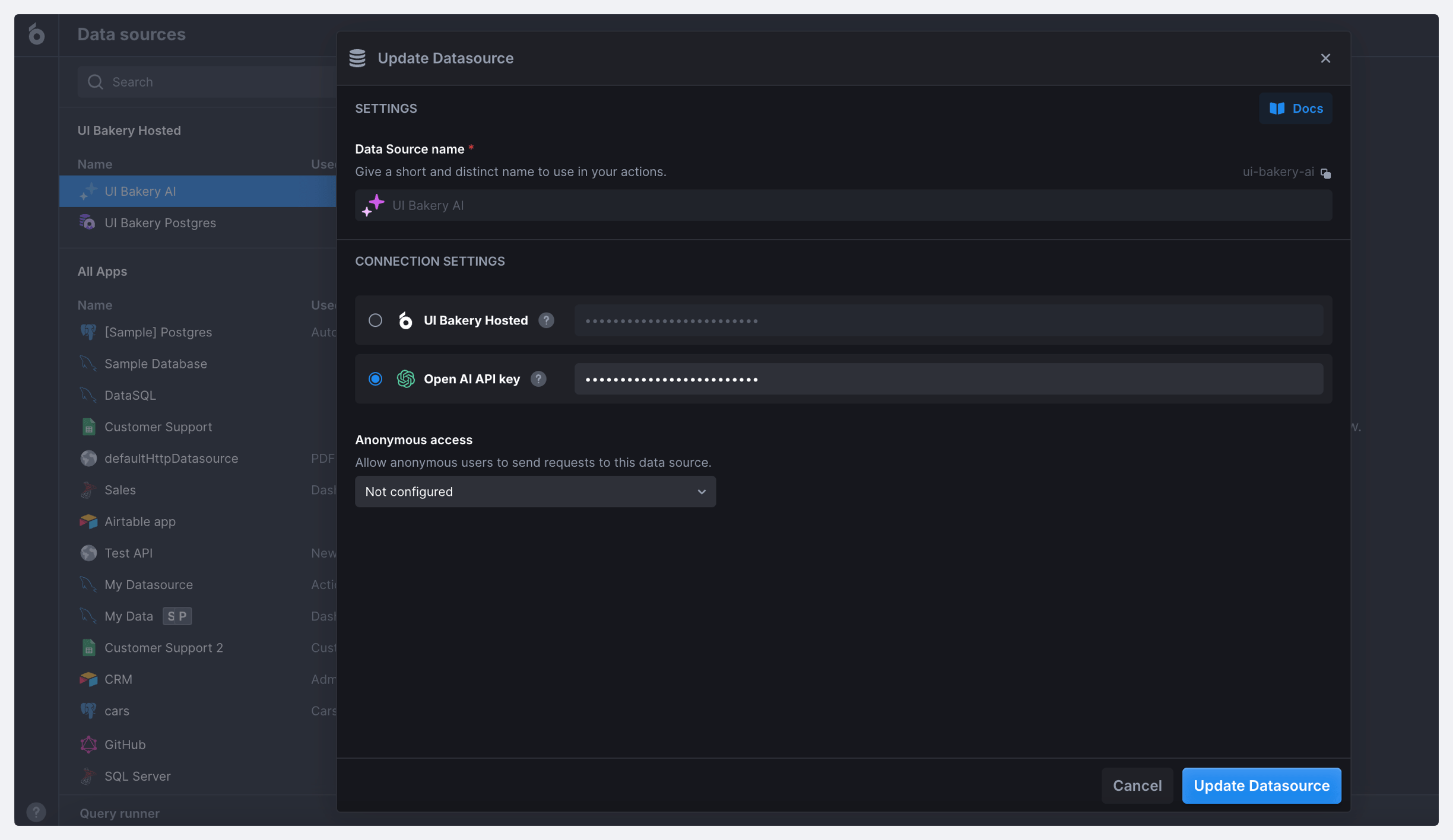Image resolution: width=1453 pixels, height=840 pixels.
Task: Click help icon next to UI Bakery Hosted
Action: click(546, 320)
